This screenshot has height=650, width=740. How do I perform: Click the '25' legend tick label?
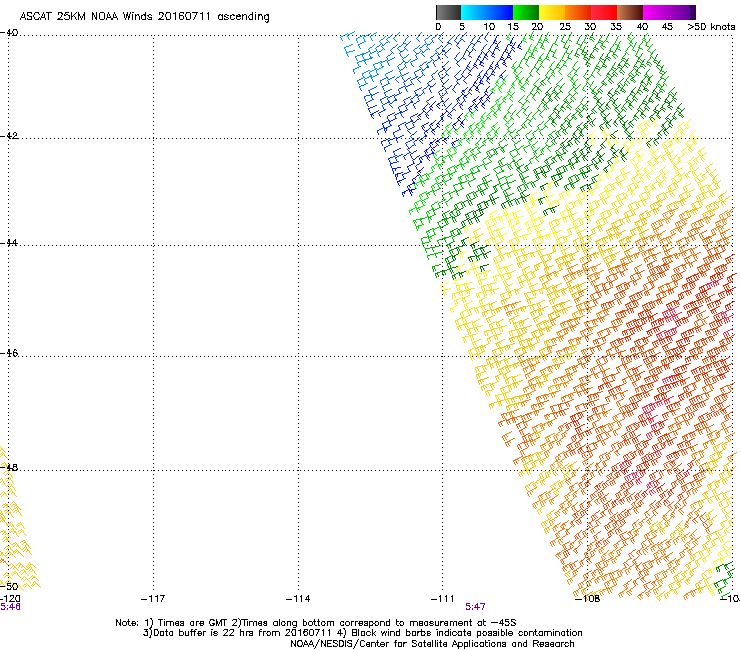point(565,27)
